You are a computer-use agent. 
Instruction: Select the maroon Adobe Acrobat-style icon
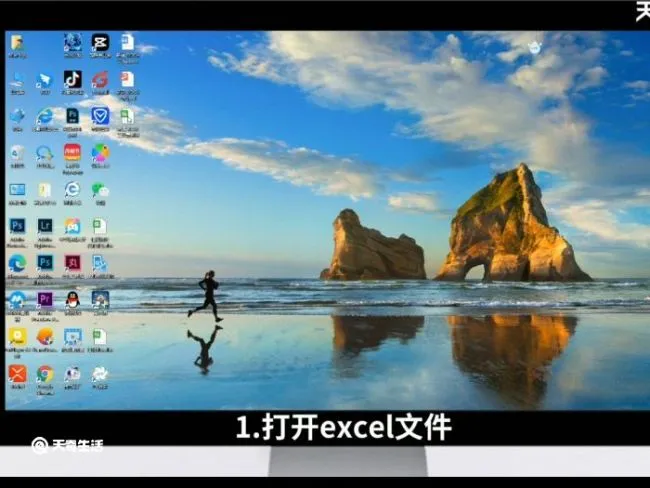click(73, 262)
